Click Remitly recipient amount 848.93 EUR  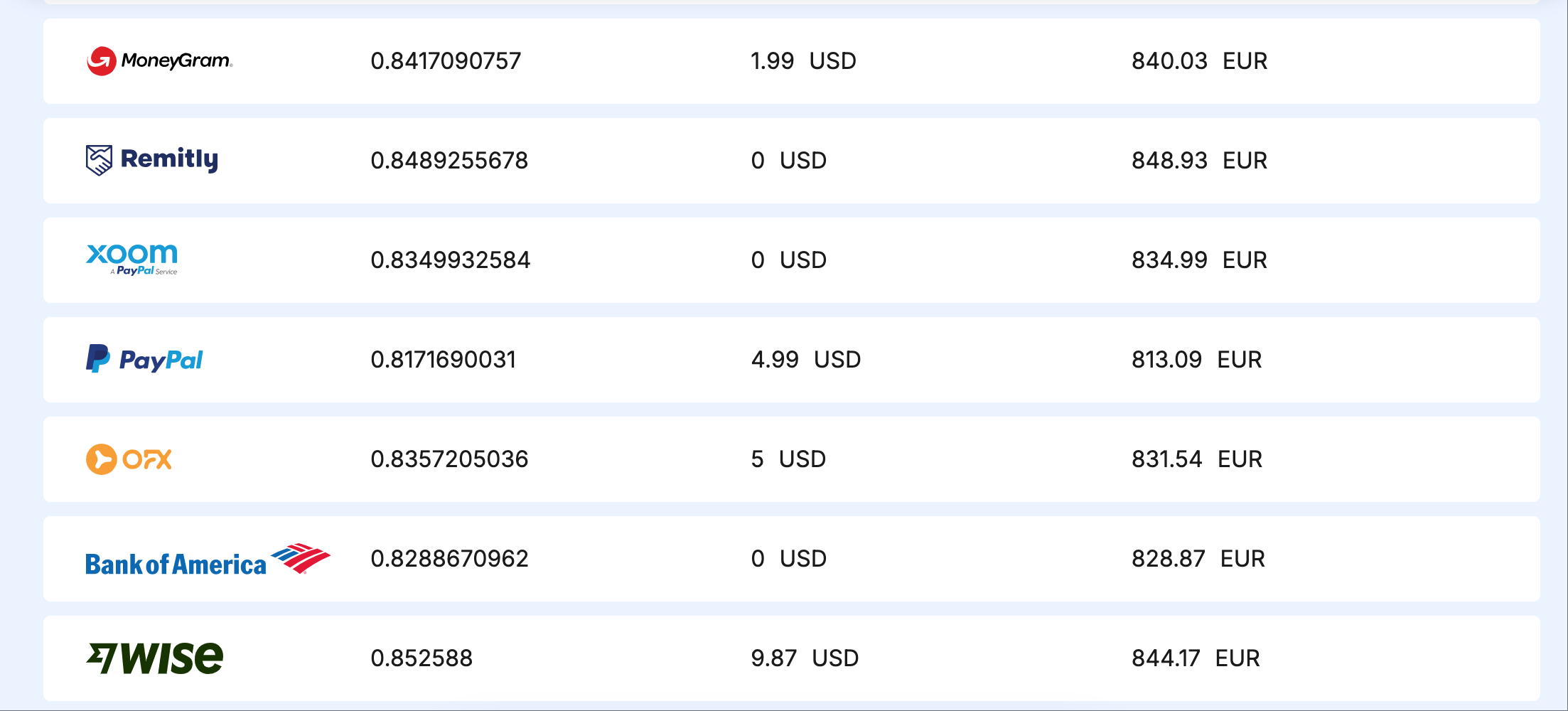pyautogui.click(x=1199, y=161)
